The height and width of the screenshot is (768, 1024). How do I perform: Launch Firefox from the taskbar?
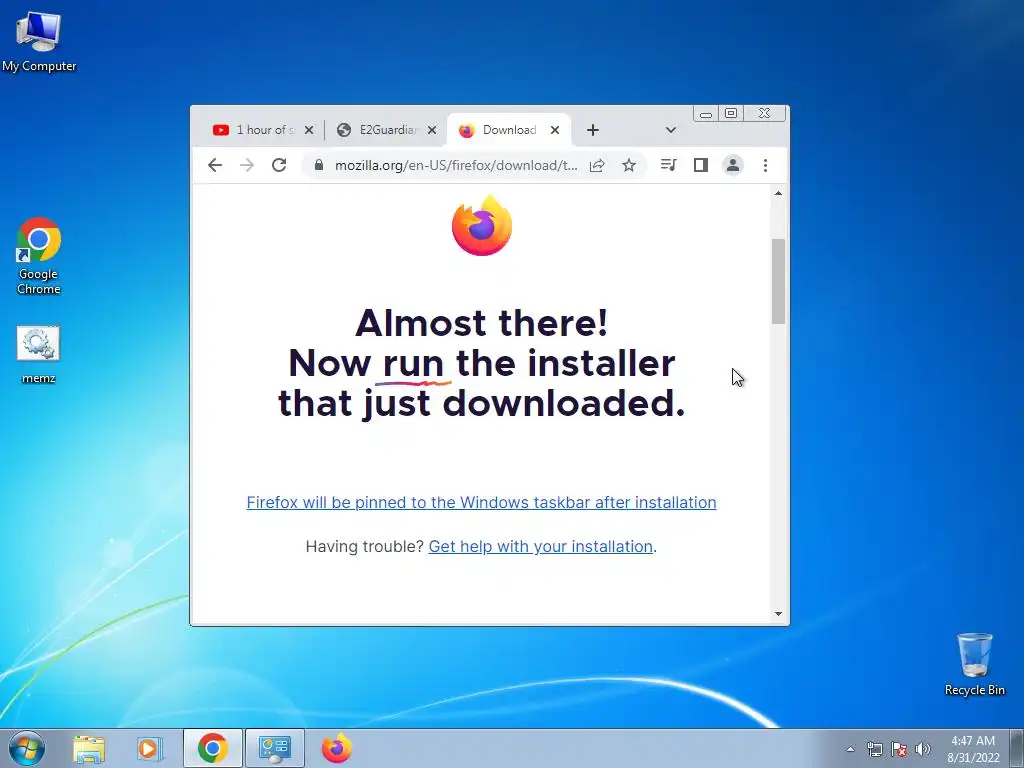[x=336, y=748]
